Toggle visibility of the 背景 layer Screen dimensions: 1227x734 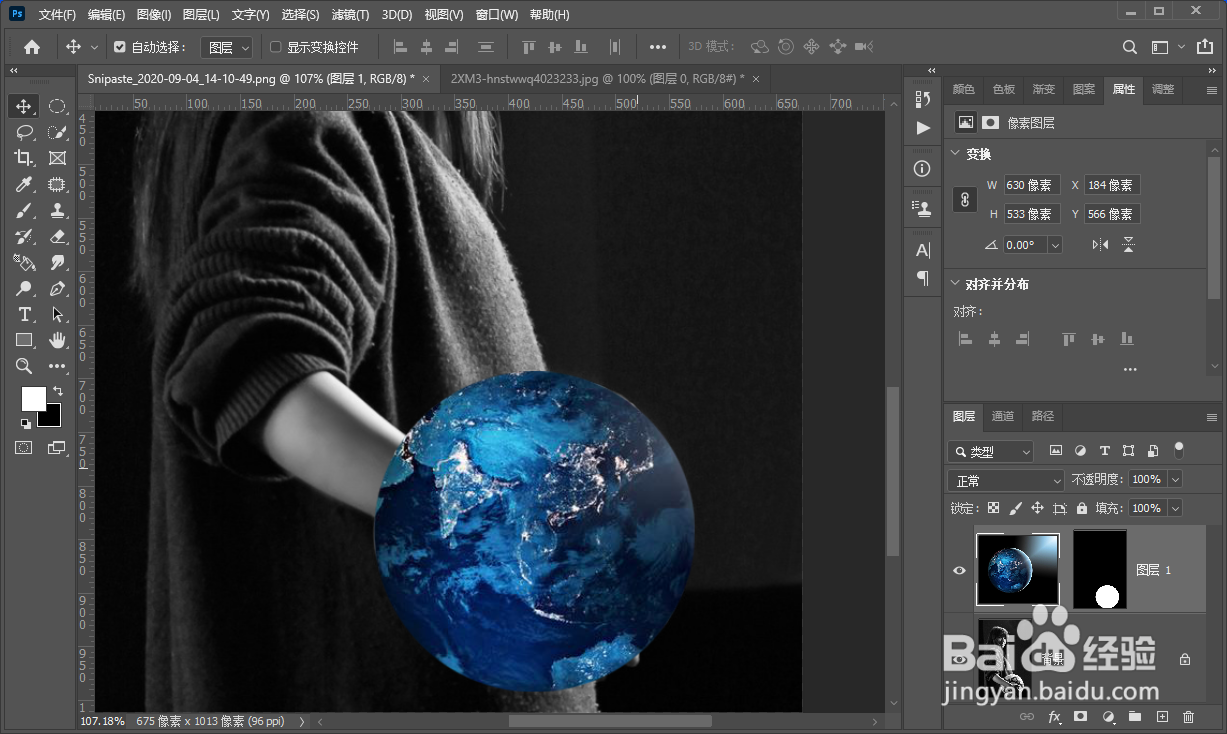[x=960, y=660]
